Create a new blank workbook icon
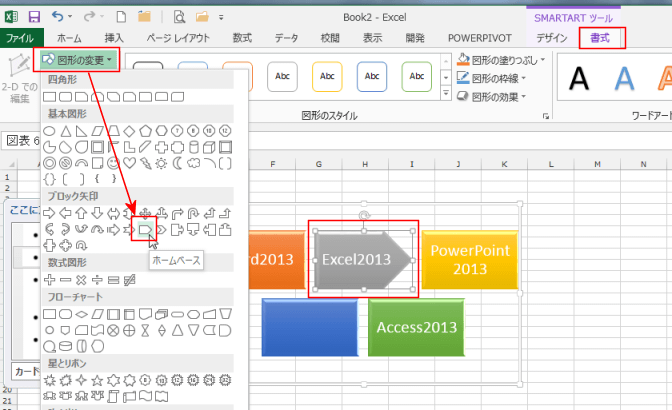This screenshot has height=410, width=672. (121, 17)
